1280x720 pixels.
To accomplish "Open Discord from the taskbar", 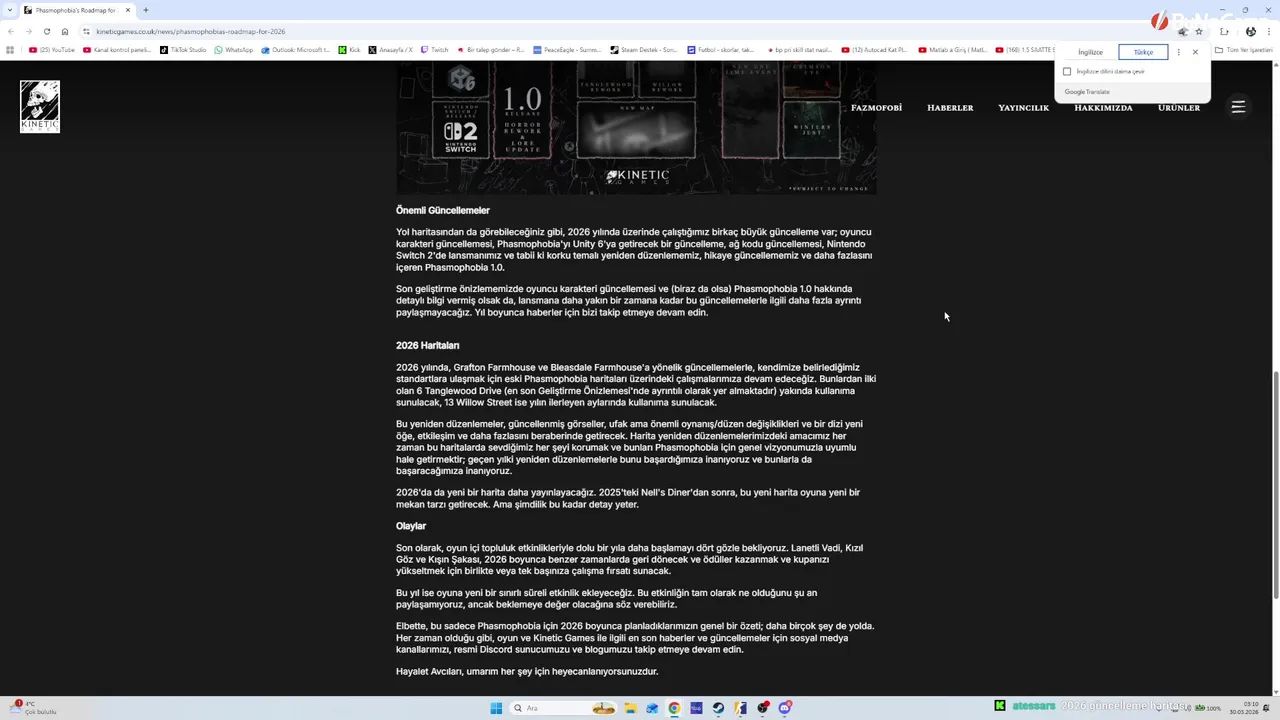I will click(x=785, y=708).
